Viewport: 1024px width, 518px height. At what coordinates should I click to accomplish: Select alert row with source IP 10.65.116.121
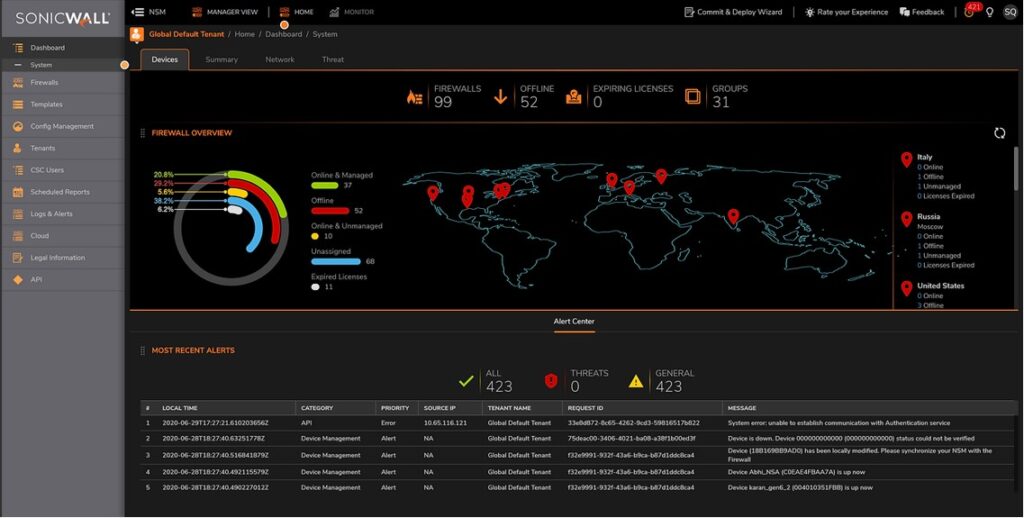tap(579, 423)
